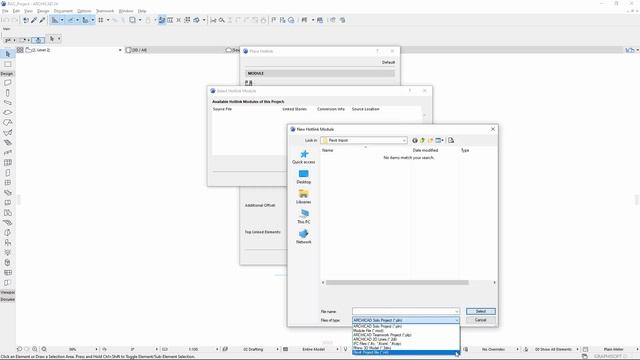Open the Document menu
Image resolution: width=640 pixels, height=360 pixels.
(63, 11)
